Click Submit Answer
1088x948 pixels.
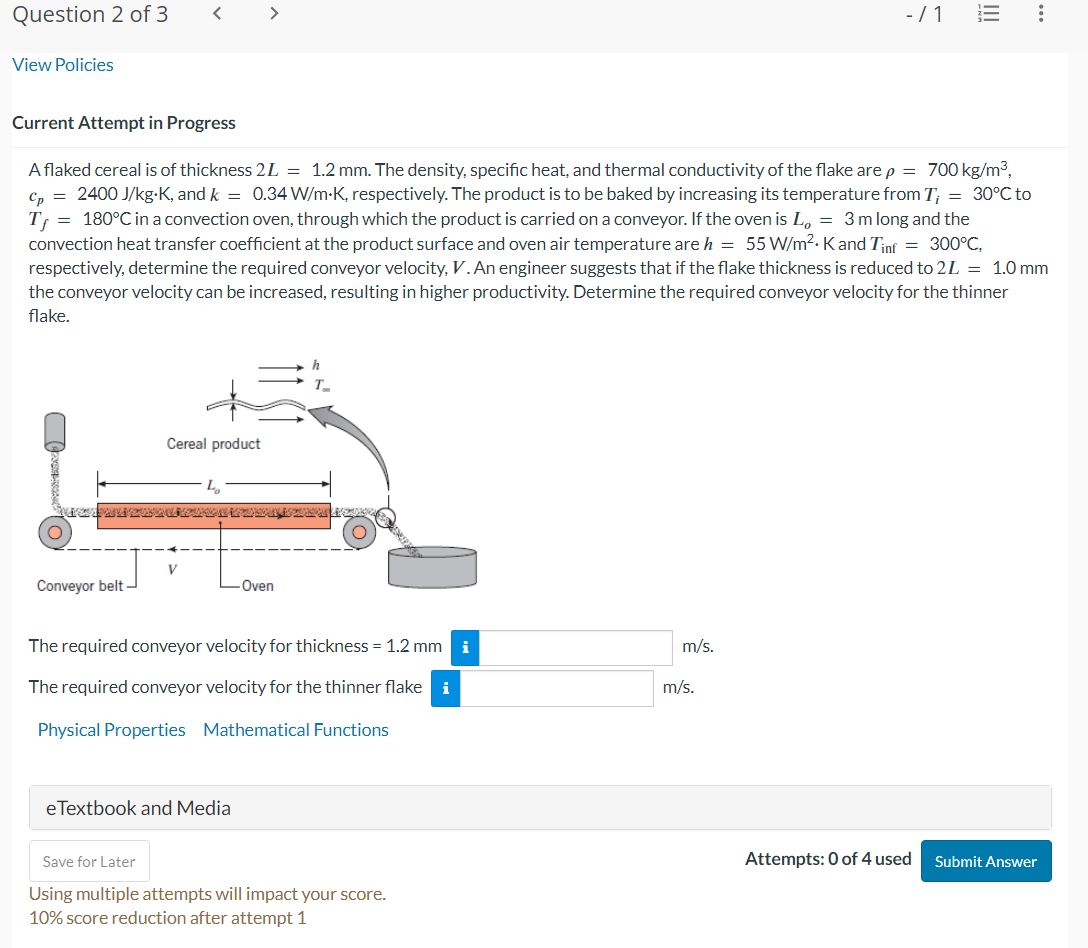coord(985,860)
